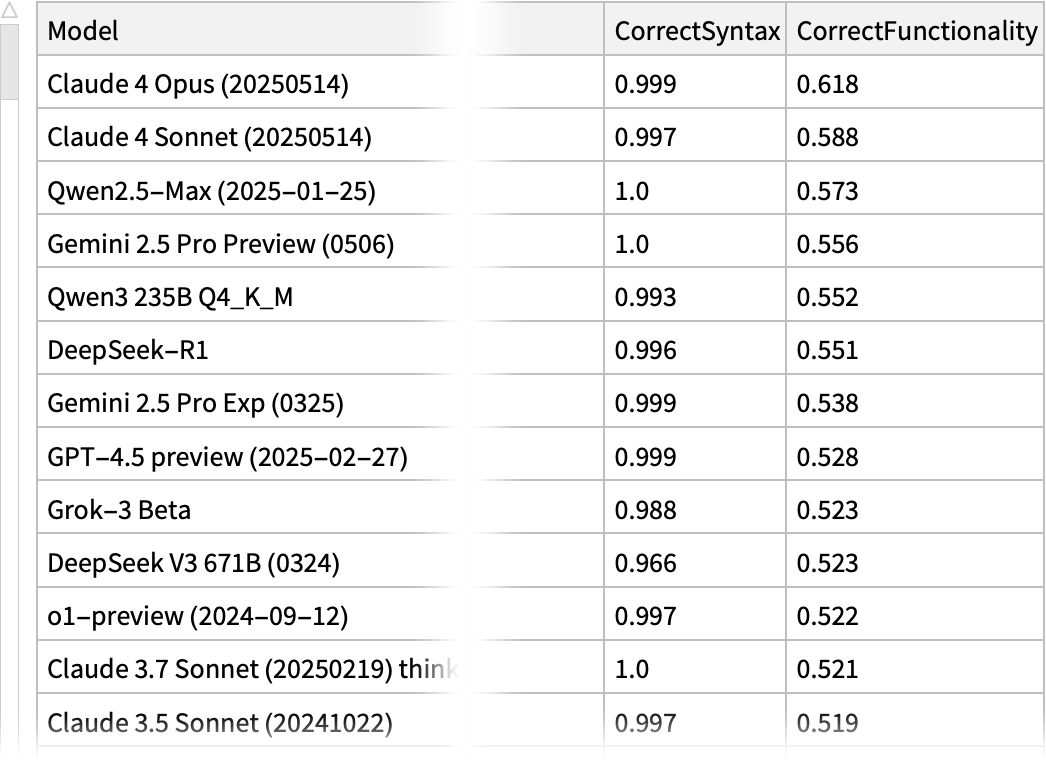Click the DeepSeek V3 671B (0324) cell
Image resolution: width=1046 pixels, height=766 pixels.
tap(193, 563)
